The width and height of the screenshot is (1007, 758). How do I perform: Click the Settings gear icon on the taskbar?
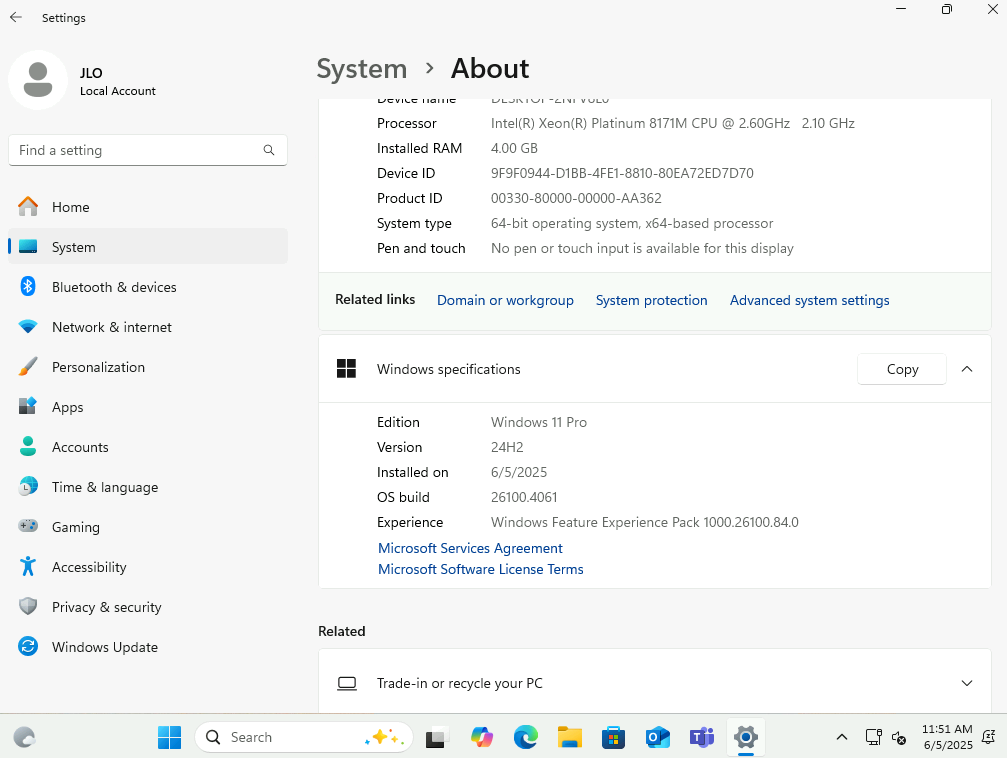pyautogui.click(x=746, y=737)
